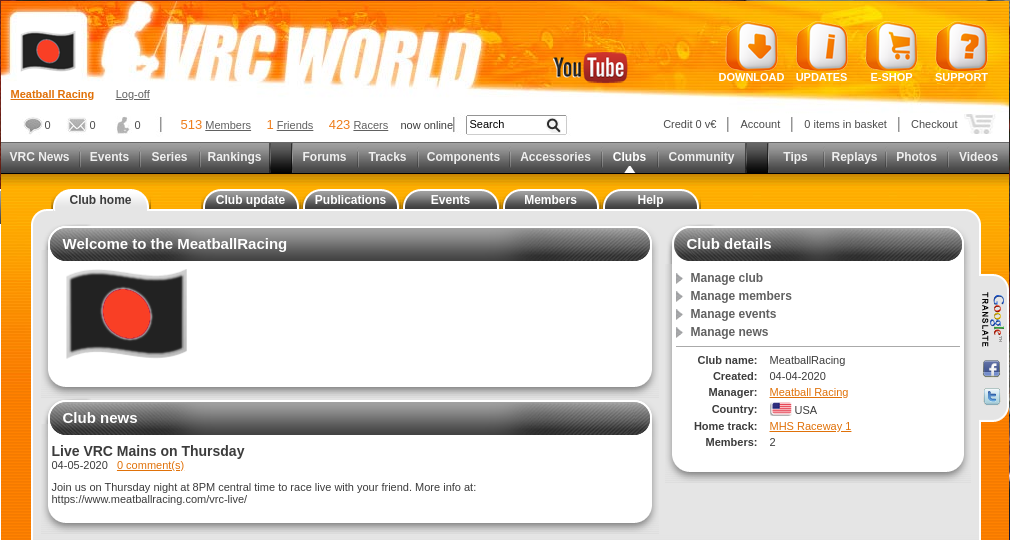Expand Manage events arrow
Viewport: 1010px width, 540px height.
point(680,314)
